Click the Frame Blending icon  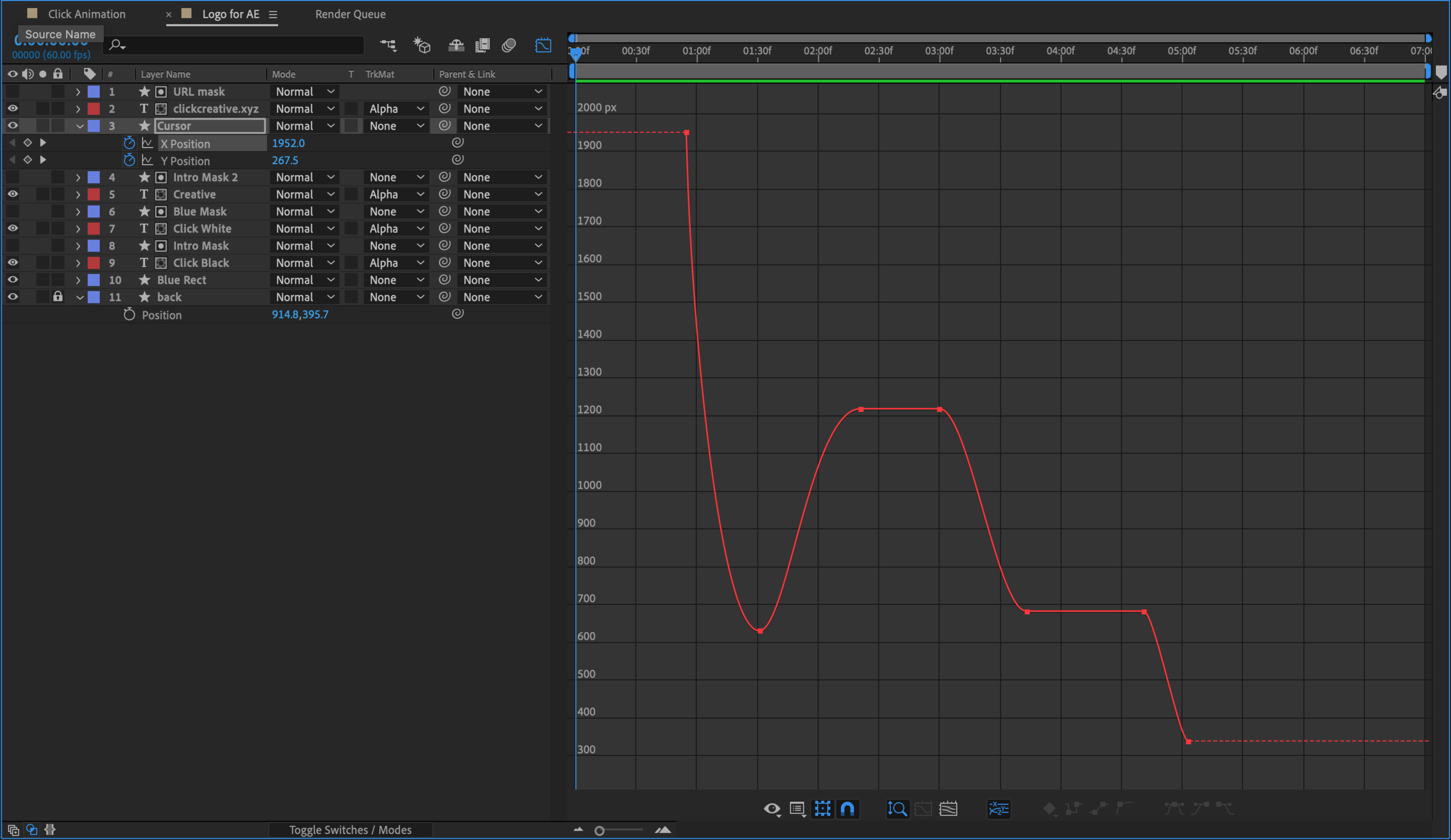pyautogui.click(x=482, y=45)
